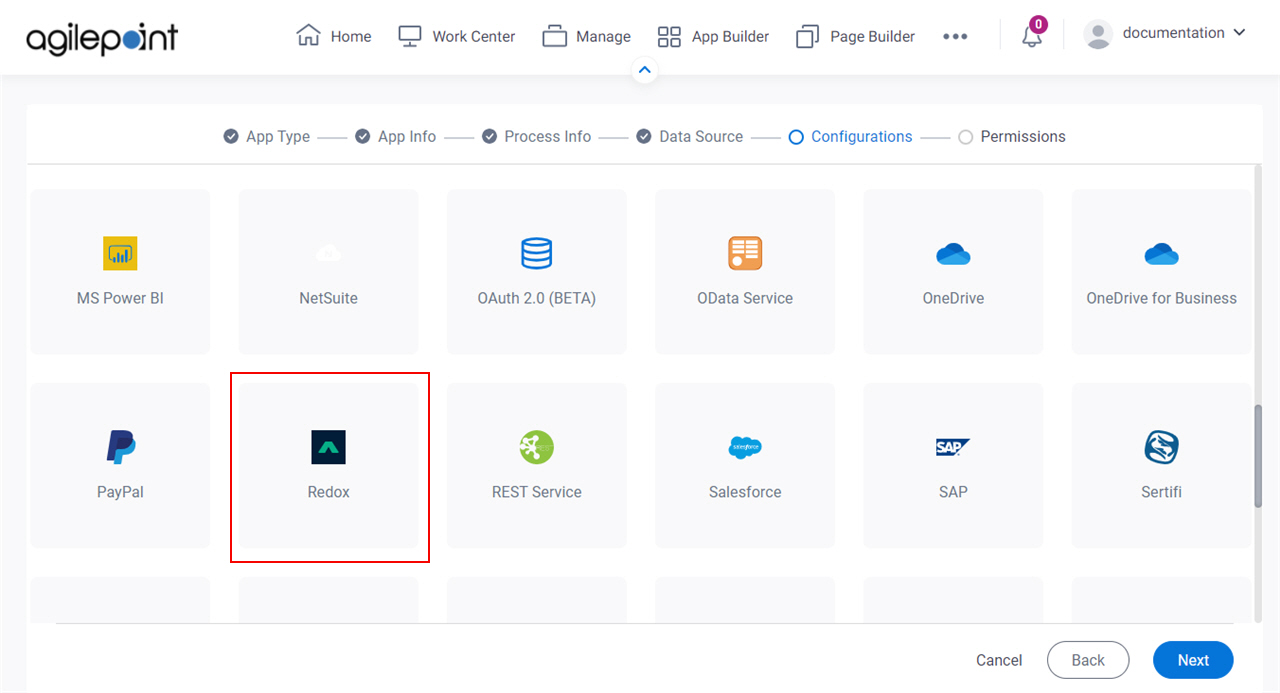The image size is (1280, 693).
Task: Select the Sertifi logo icon
Action: coord(1161,447)
